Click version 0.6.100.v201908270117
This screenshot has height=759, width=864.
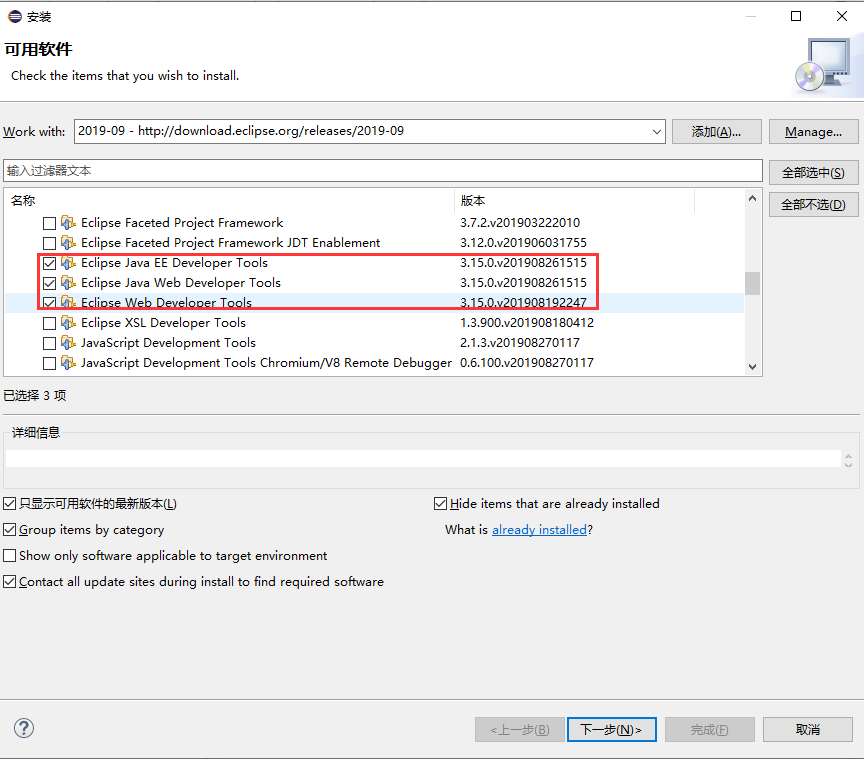pyautogui.click(x=527, y=363)
